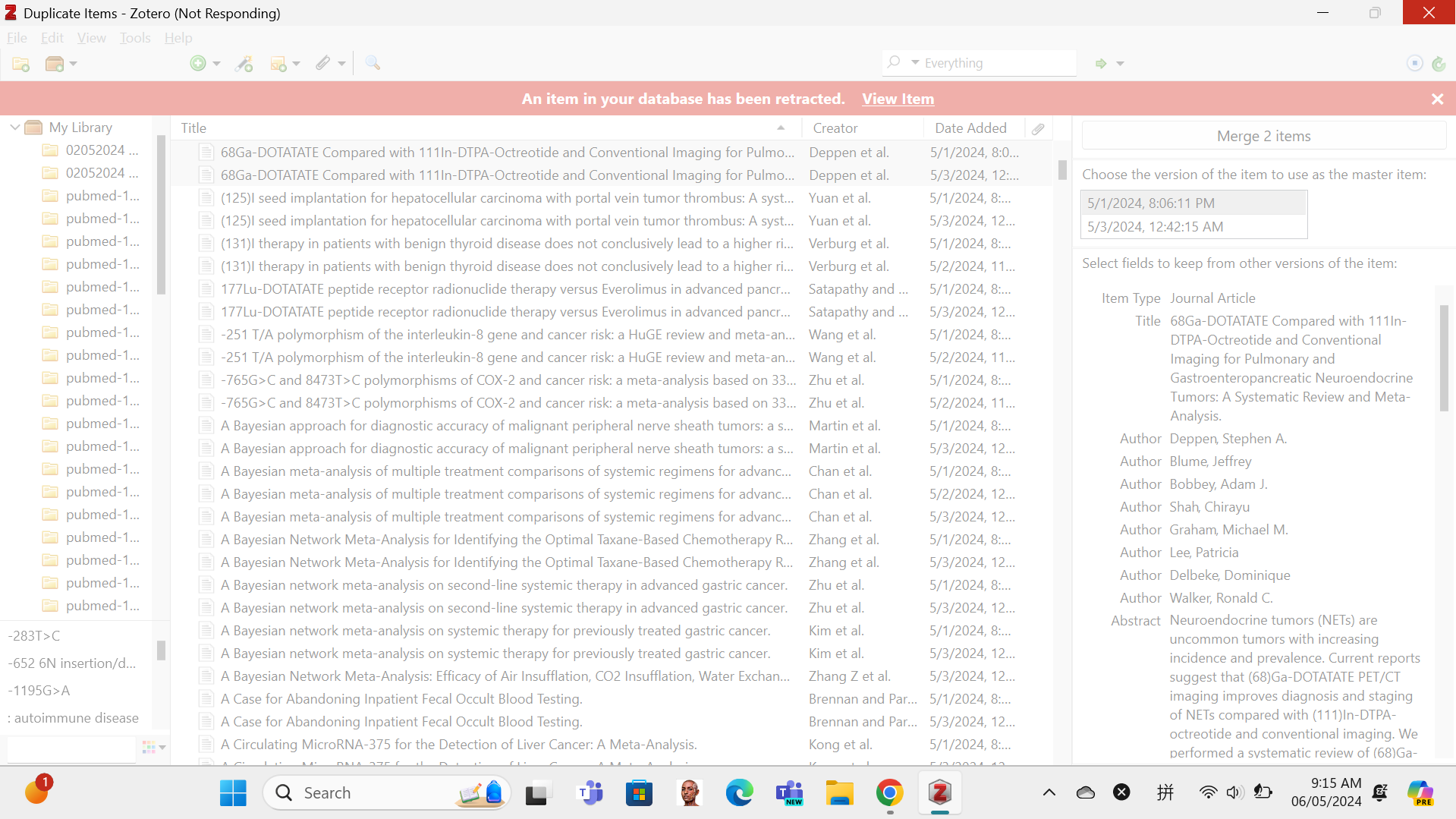Click the Wi-Fi network tray icon
This screenshot has height=819, width=1456.
pyautogui.click(x=1208, y=793)
